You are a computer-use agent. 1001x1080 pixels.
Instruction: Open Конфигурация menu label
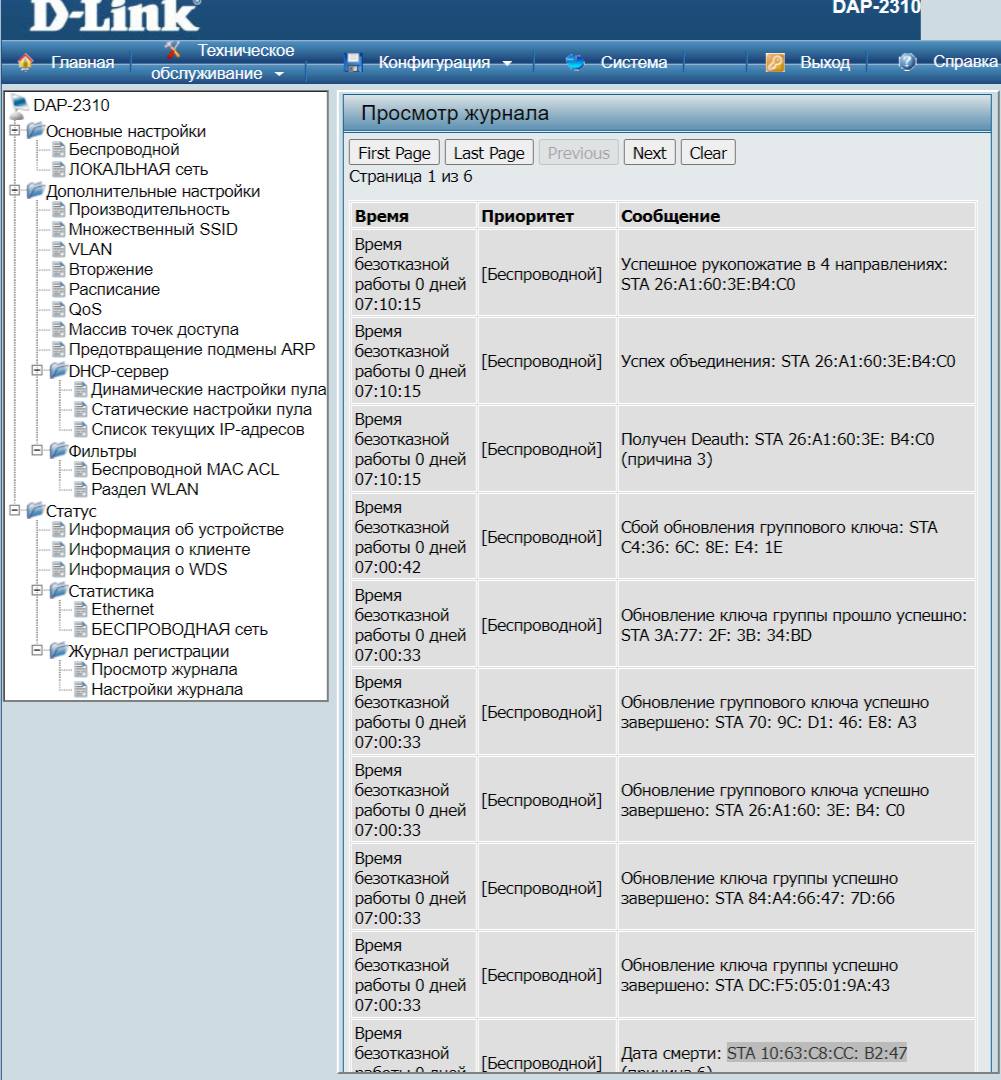(x=434, y=63)
